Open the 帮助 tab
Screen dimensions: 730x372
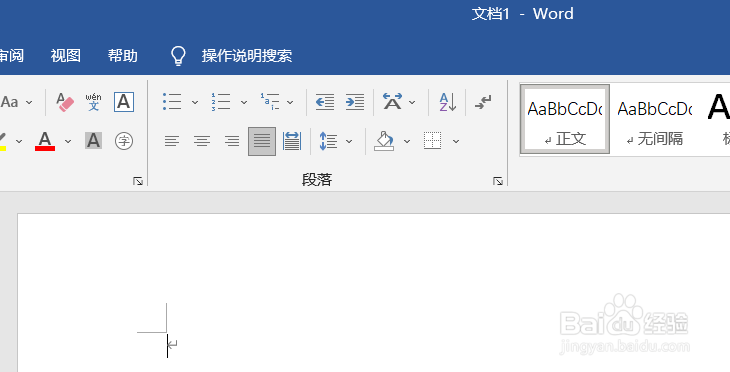pyautogui.click(x=123, y=55)
